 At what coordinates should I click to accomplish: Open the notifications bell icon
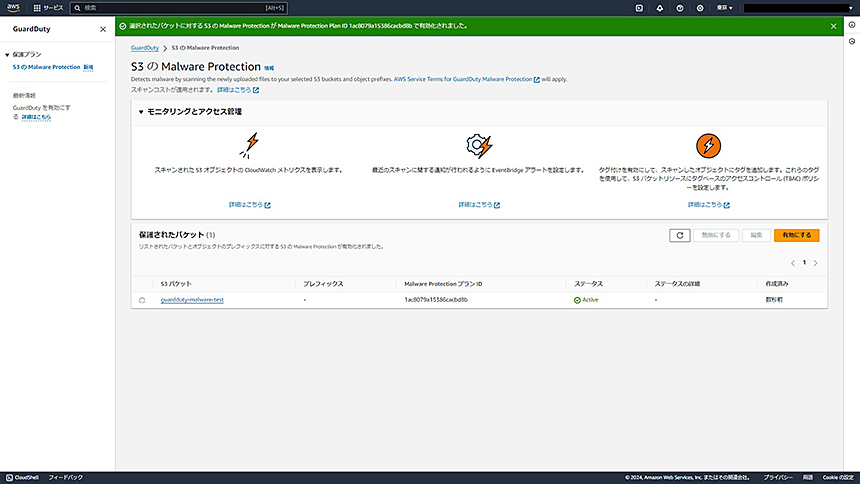659,8
